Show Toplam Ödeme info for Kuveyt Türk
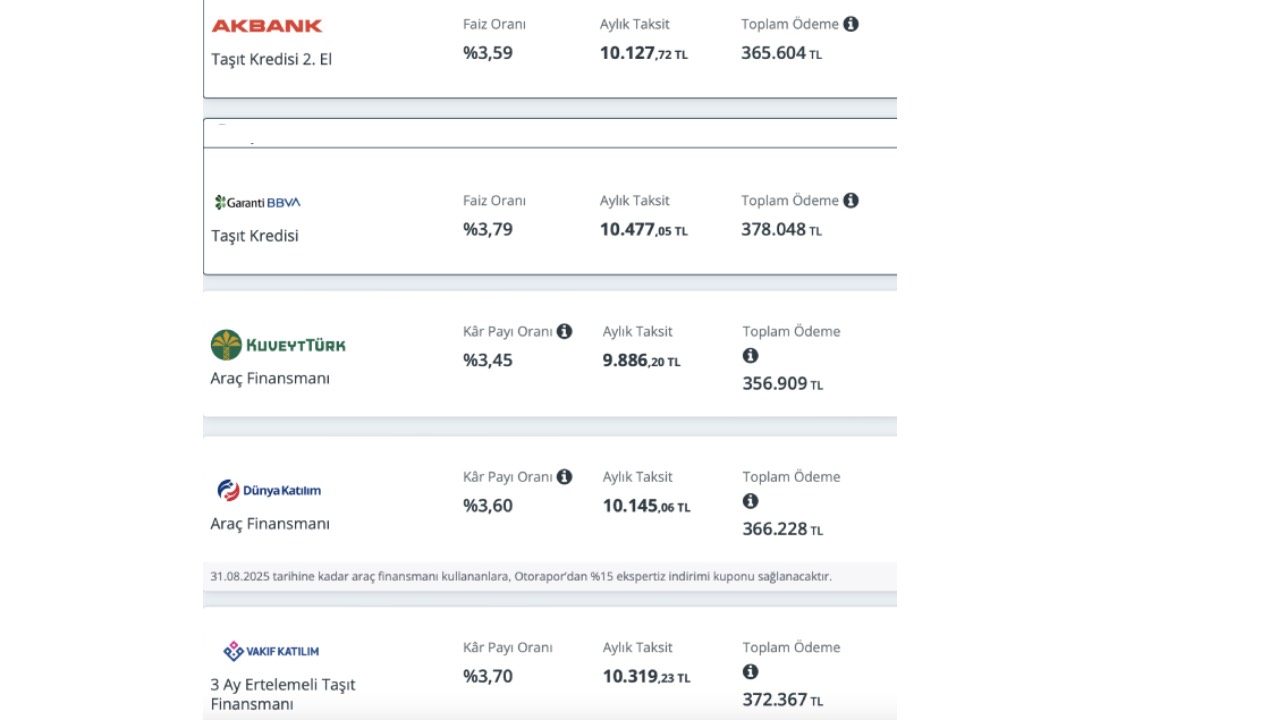 point(751,356)
